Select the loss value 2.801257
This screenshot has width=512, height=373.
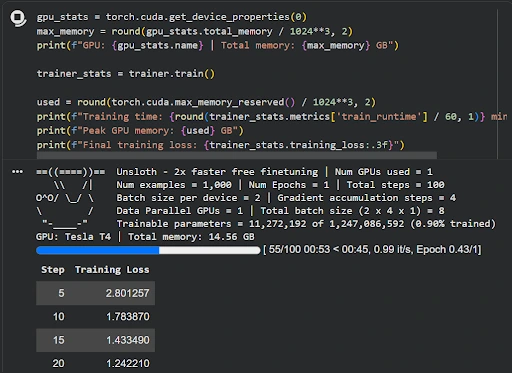[127, 293]
